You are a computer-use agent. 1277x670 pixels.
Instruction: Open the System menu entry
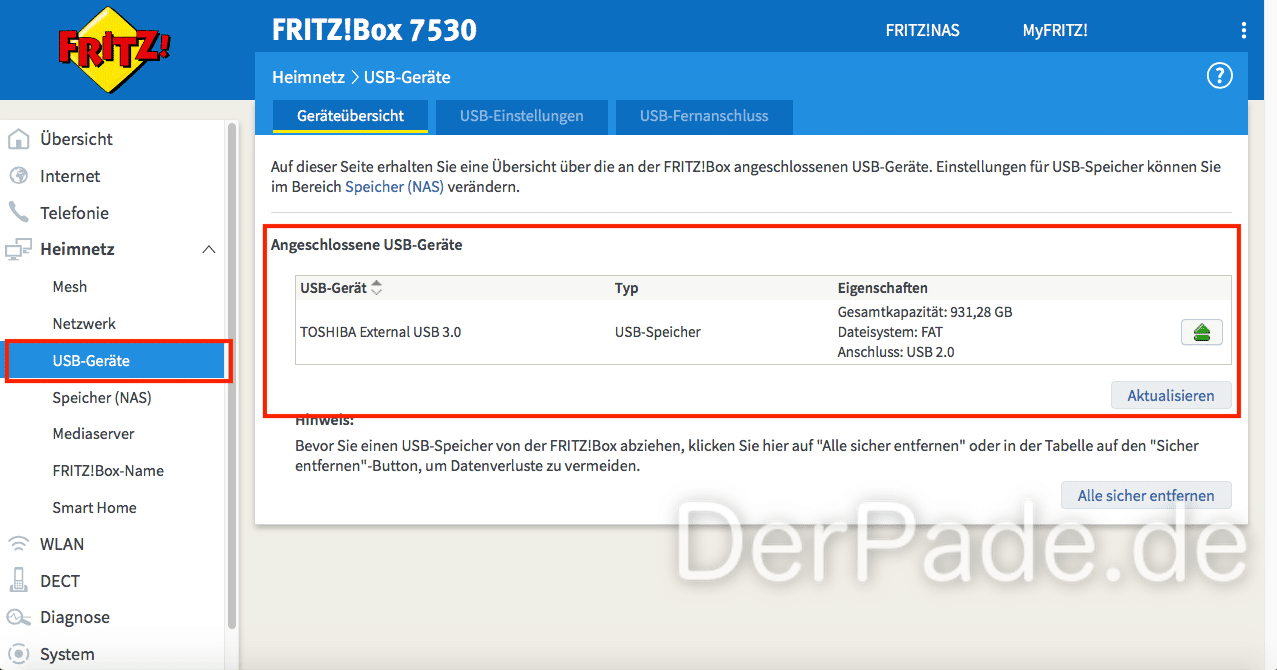click(67, 655)
